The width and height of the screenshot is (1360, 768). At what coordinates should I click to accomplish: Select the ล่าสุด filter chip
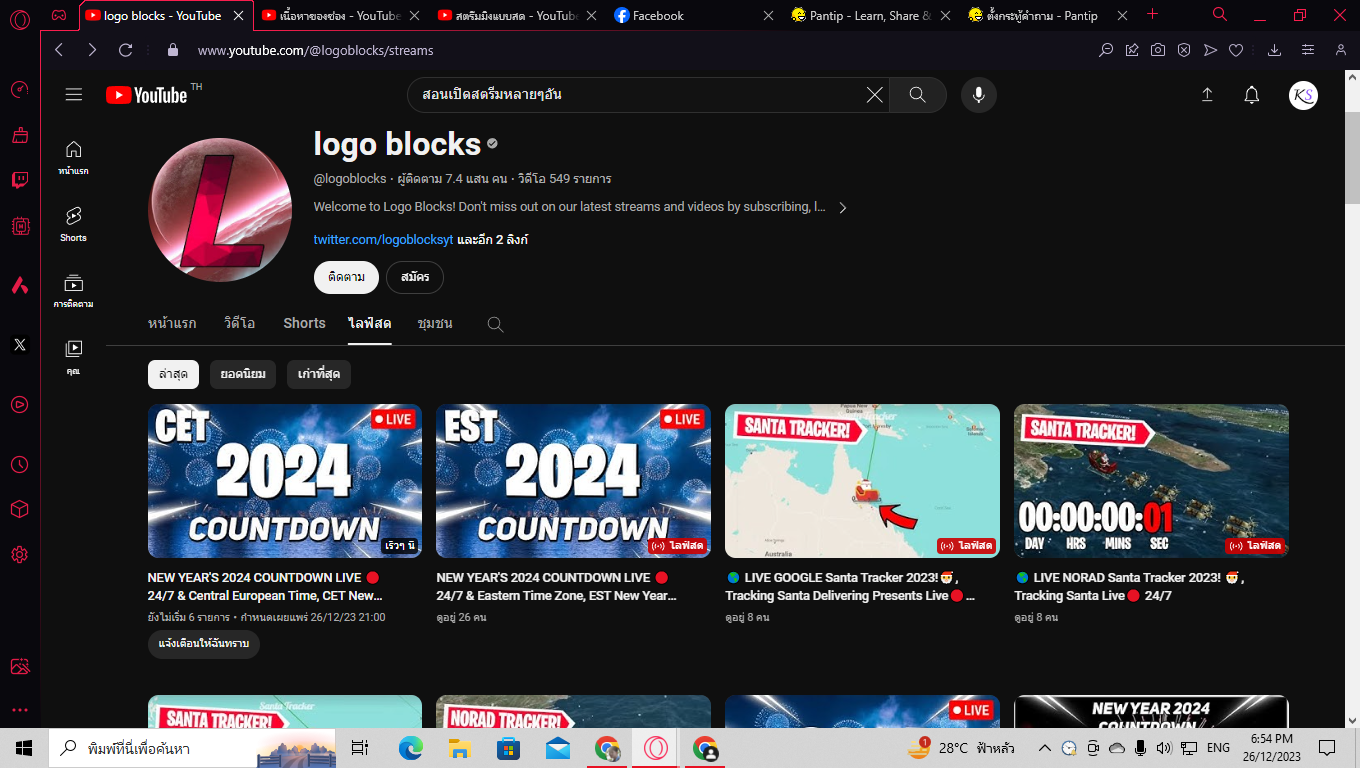tap(173, 374)
